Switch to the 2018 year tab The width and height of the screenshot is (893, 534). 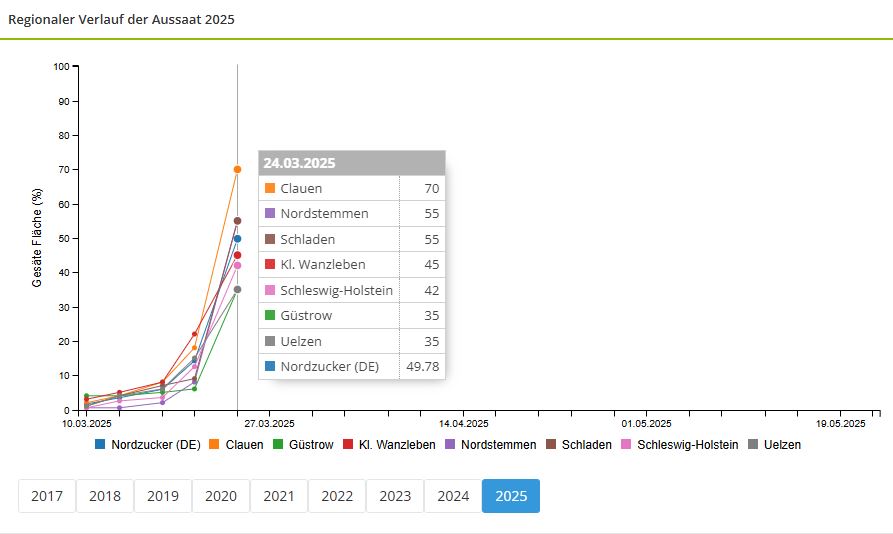tap(105, 496)
